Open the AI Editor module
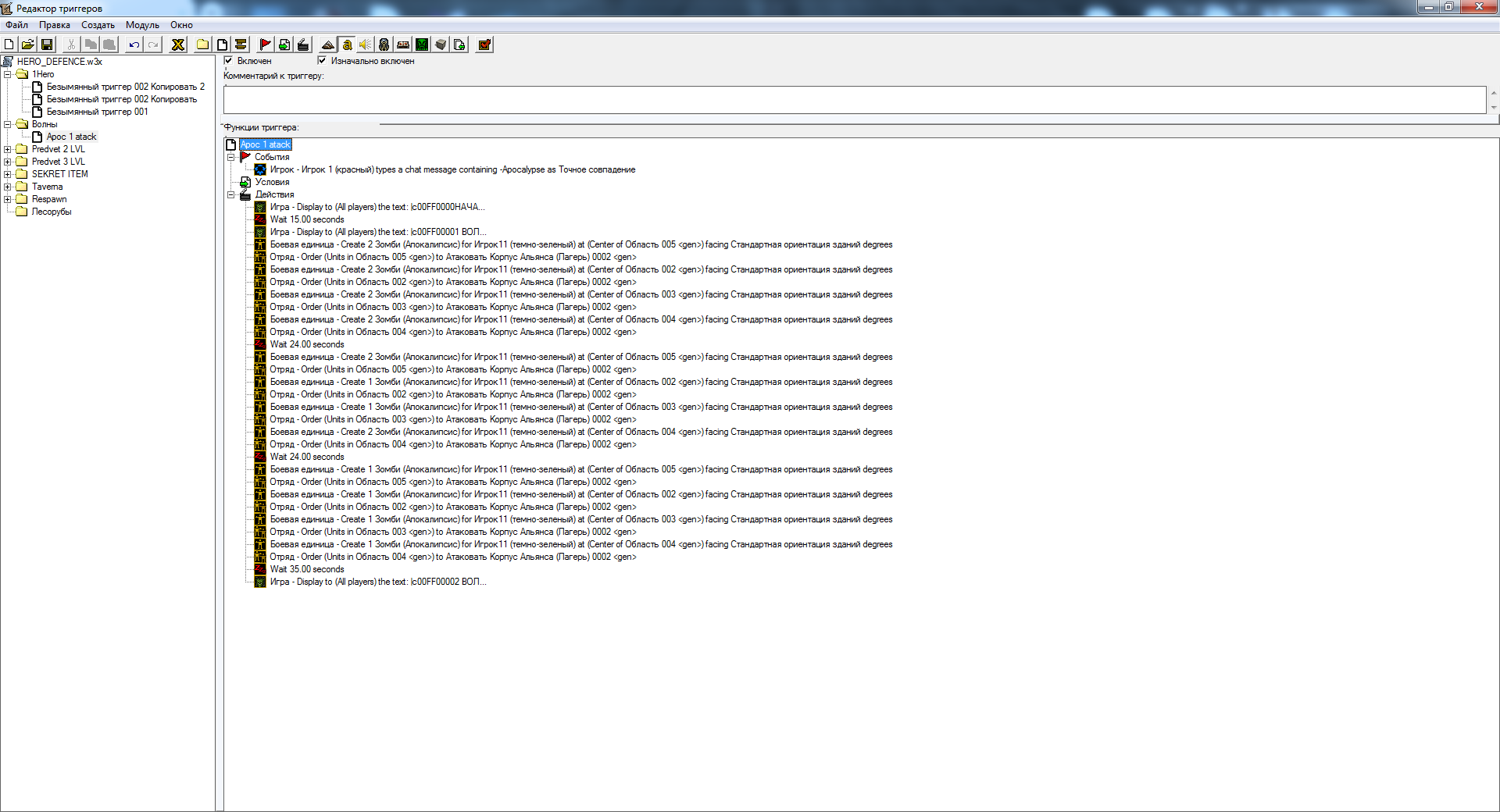The height and width of the screenshot is (812, 1500). (x=422, y=45)
